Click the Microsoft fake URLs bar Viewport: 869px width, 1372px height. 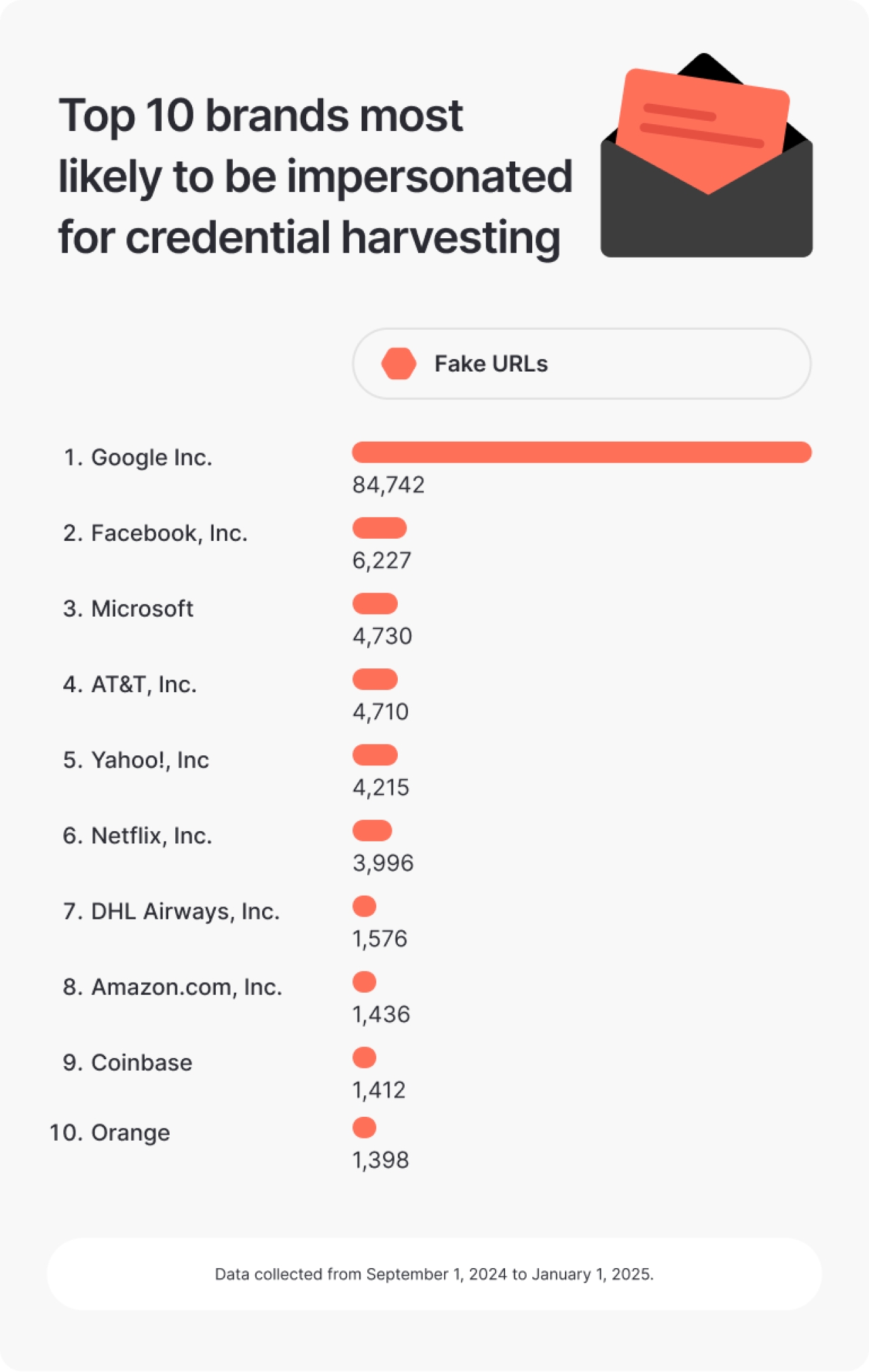375,603
